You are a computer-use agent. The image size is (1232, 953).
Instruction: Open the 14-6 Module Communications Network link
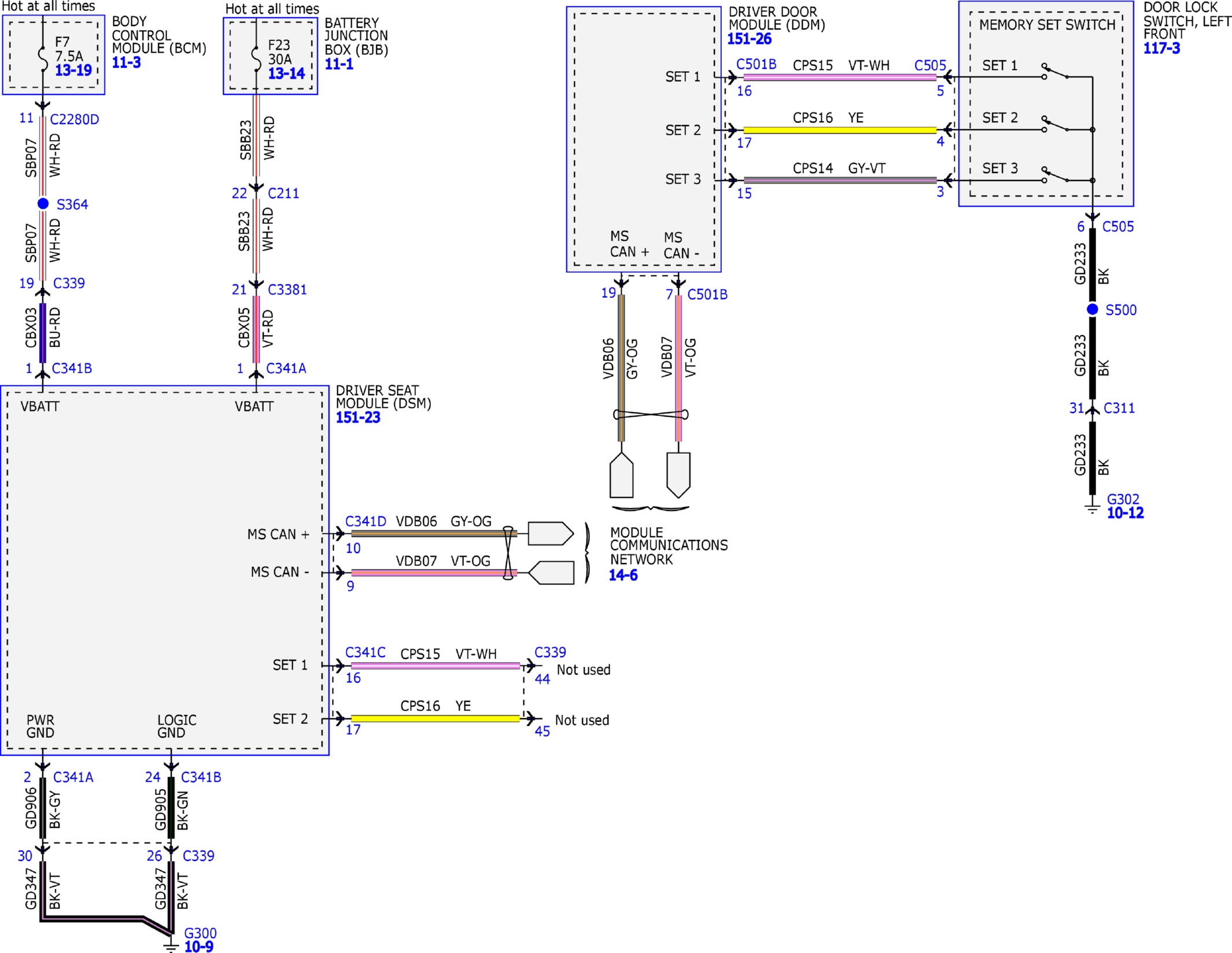pos(624,575)
